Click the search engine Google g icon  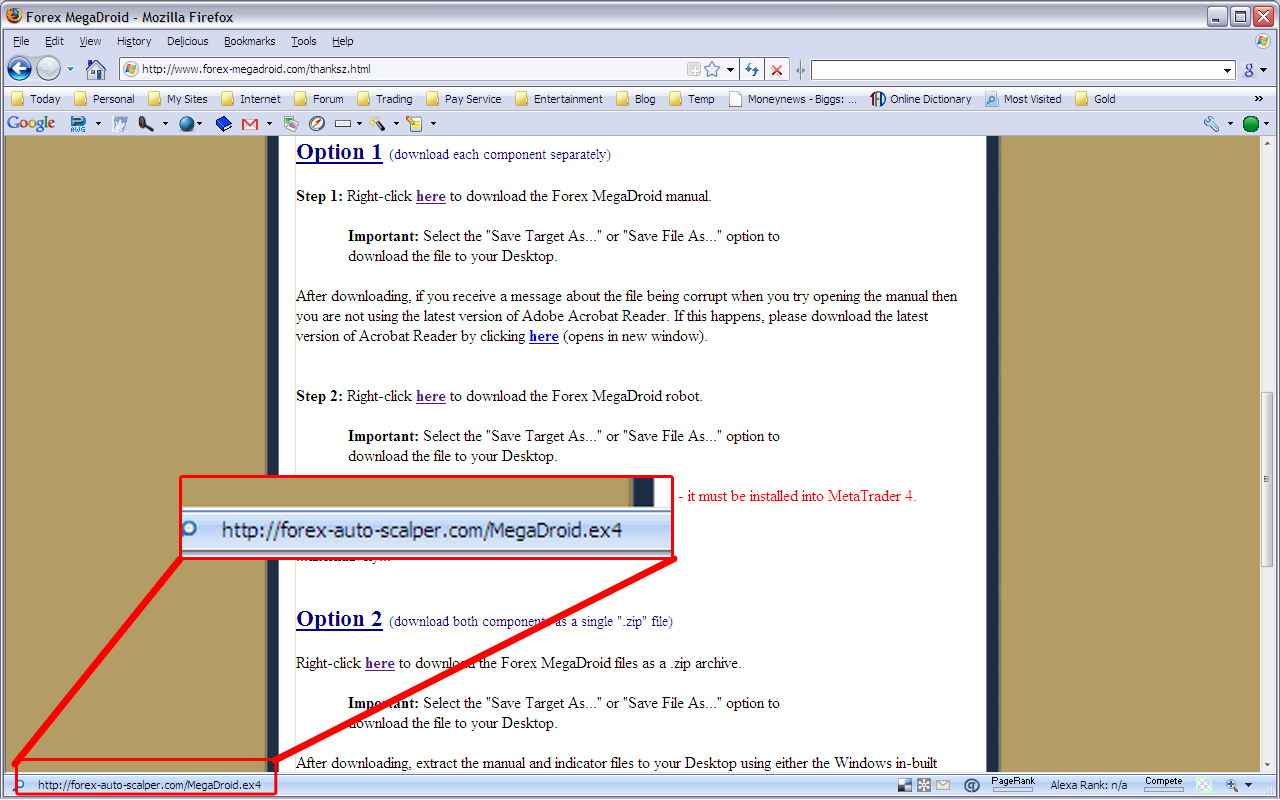tap(1249, 70)
